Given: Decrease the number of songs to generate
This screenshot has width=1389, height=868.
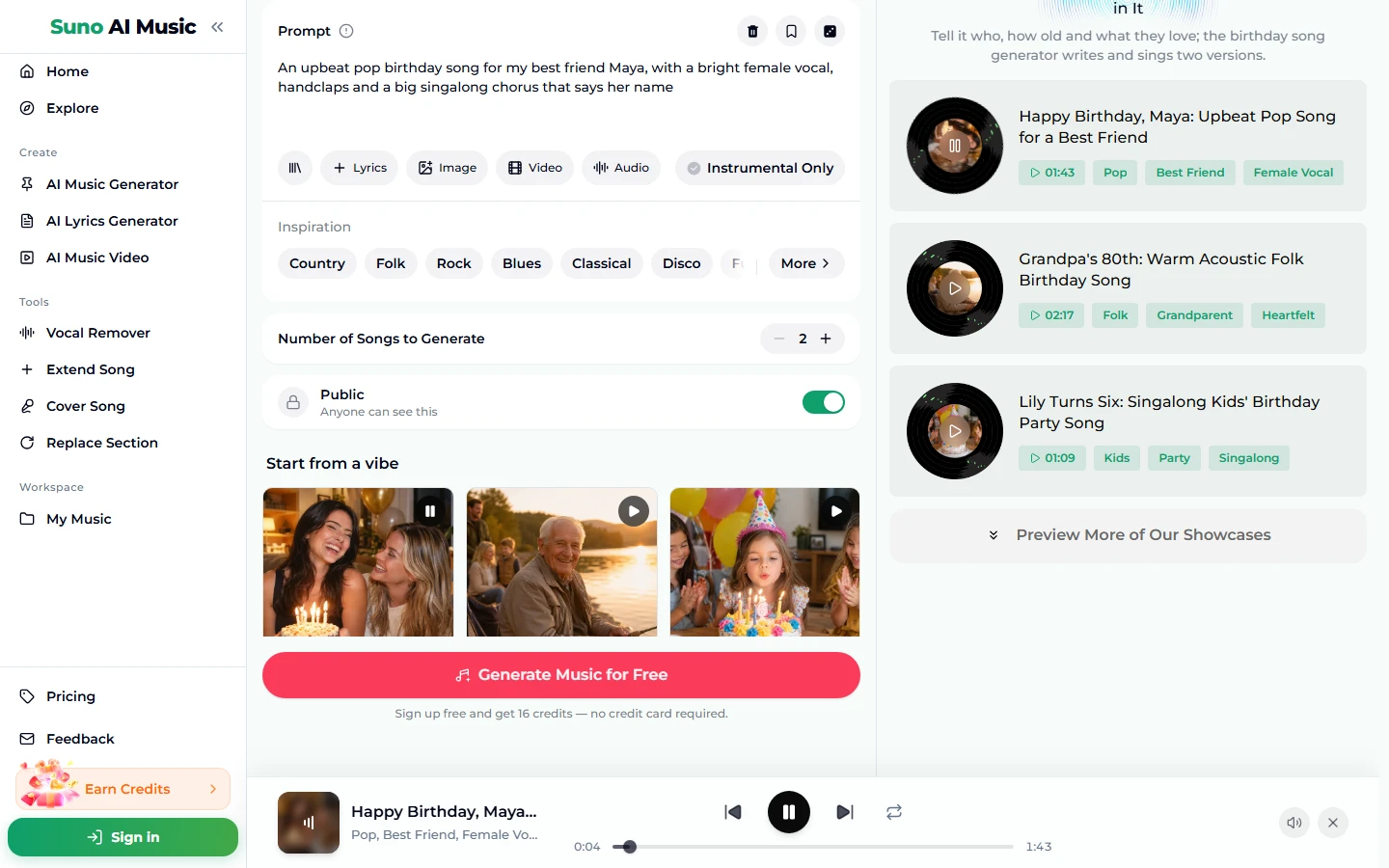Looking at the screenshot, I should point(779,339).
